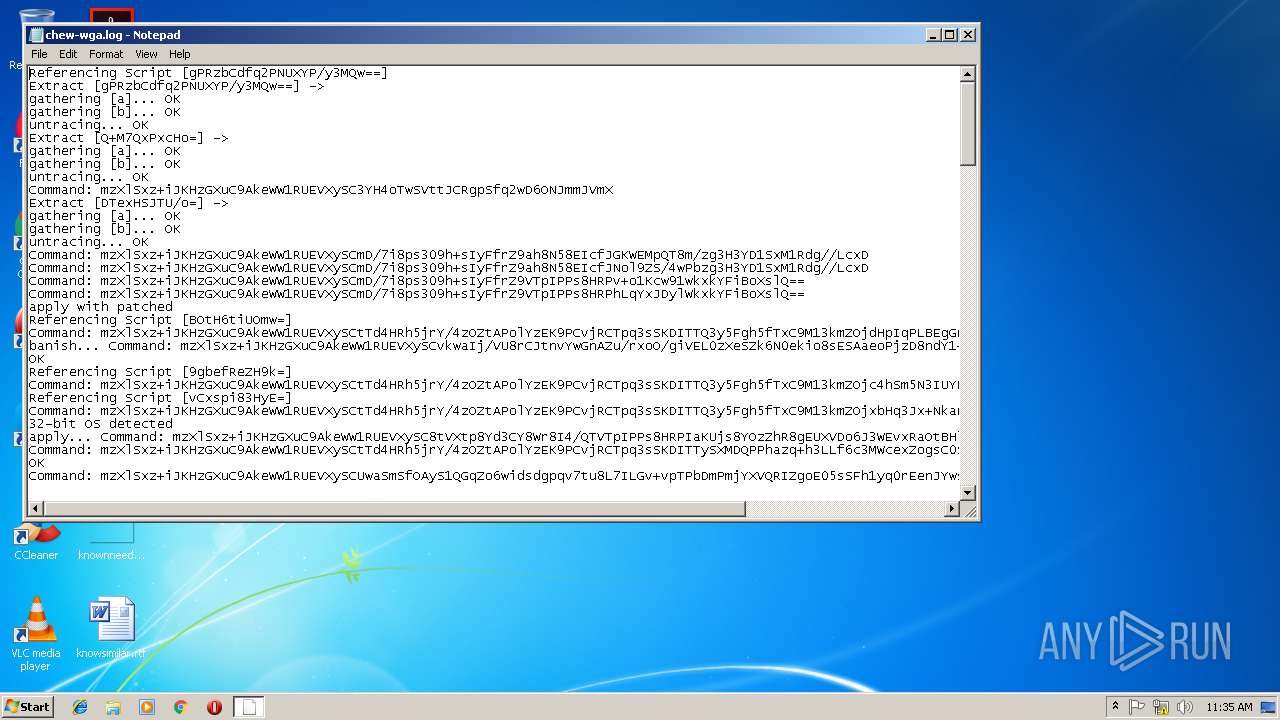Click the horizontal scrollbar left arrow
This screenshot has height=720, width=1280.
36,509
